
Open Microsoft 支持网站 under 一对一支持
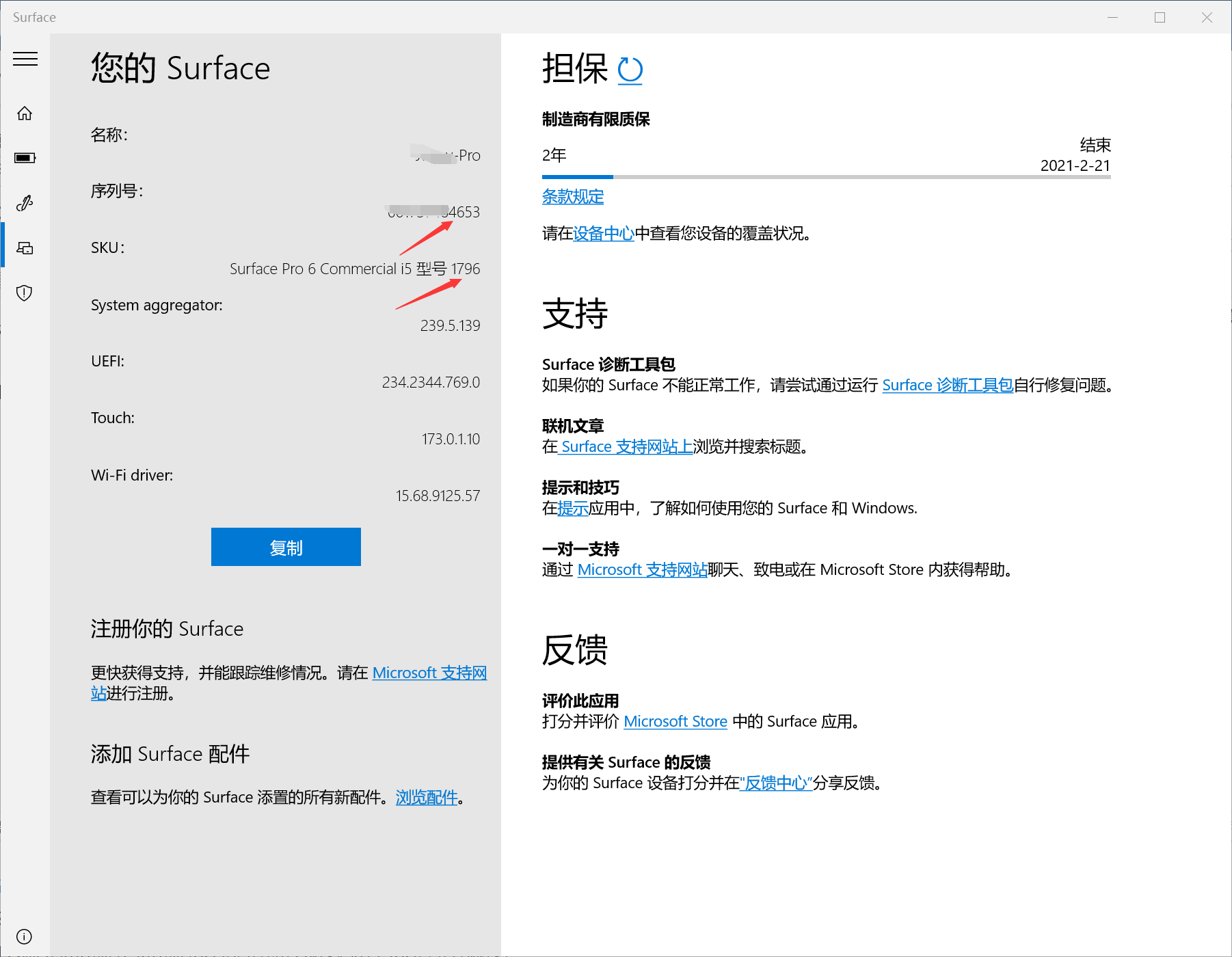coord(642,570)
